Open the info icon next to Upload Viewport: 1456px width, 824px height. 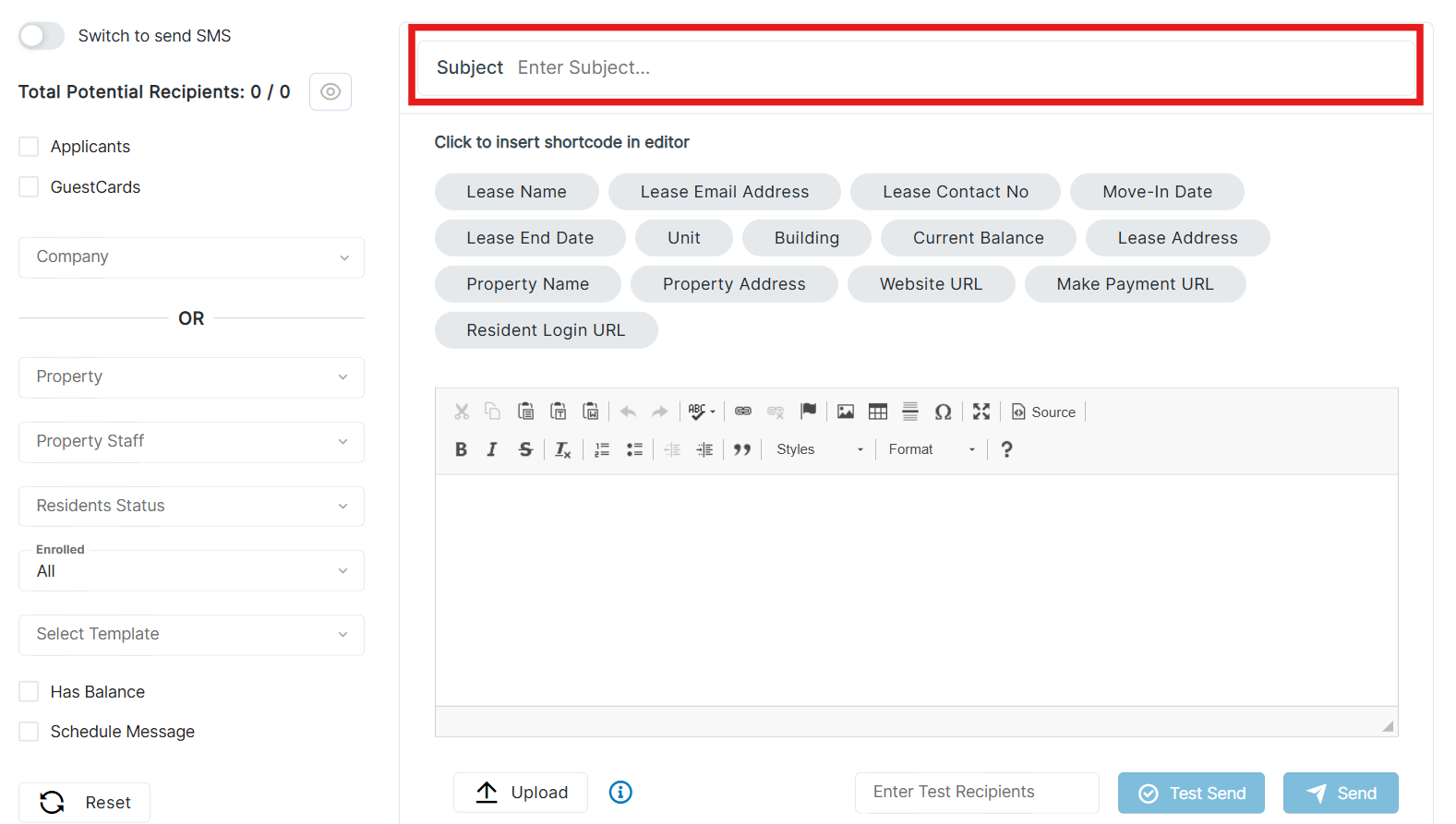pos(620,792)
